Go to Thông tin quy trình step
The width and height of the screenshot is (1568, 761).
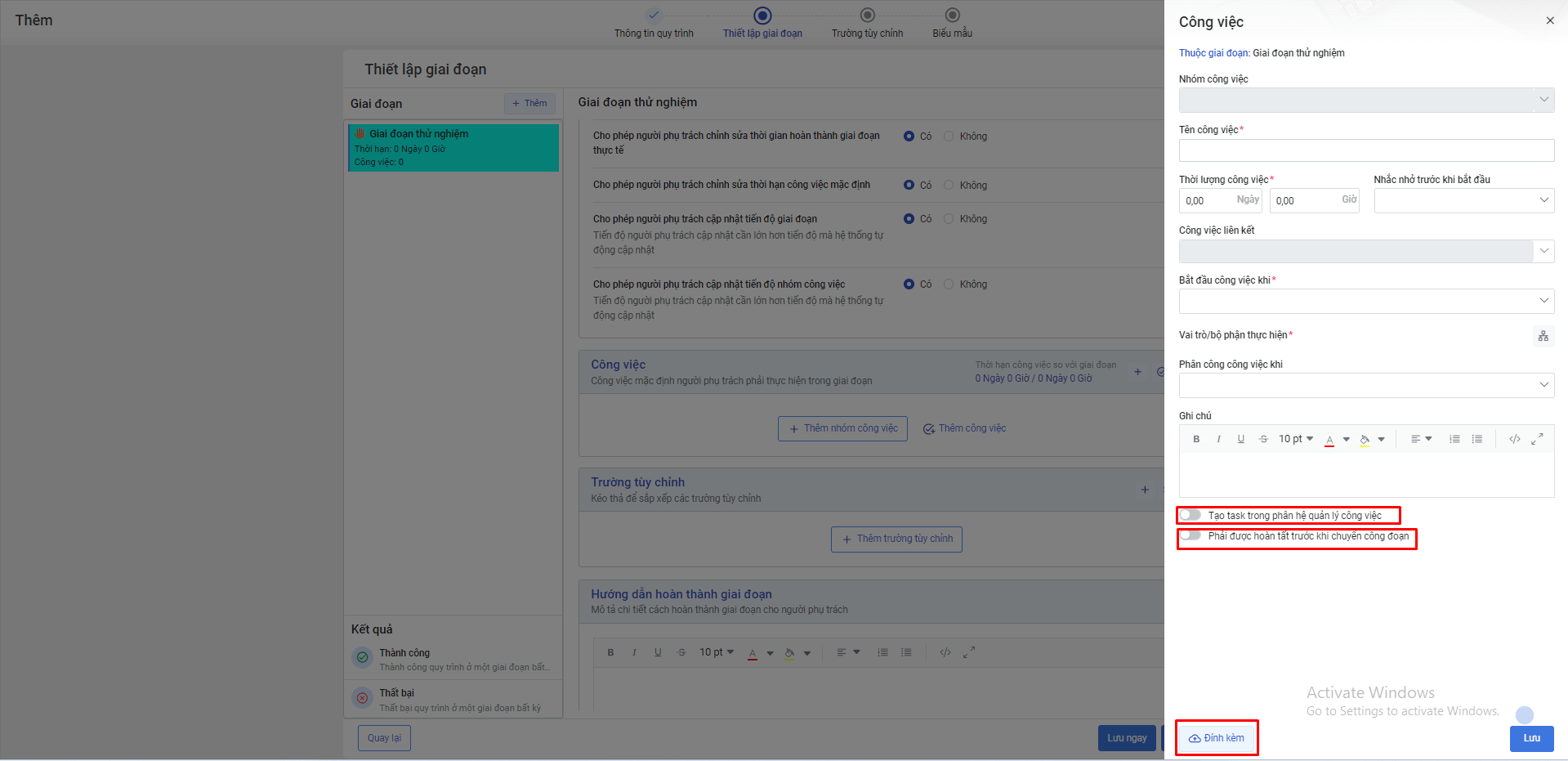point(654,24)
